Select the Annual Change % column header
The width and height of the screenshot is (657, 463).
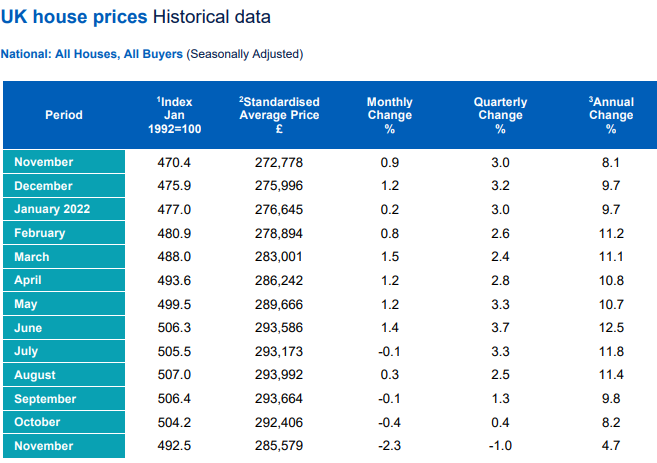coord(610,115)
